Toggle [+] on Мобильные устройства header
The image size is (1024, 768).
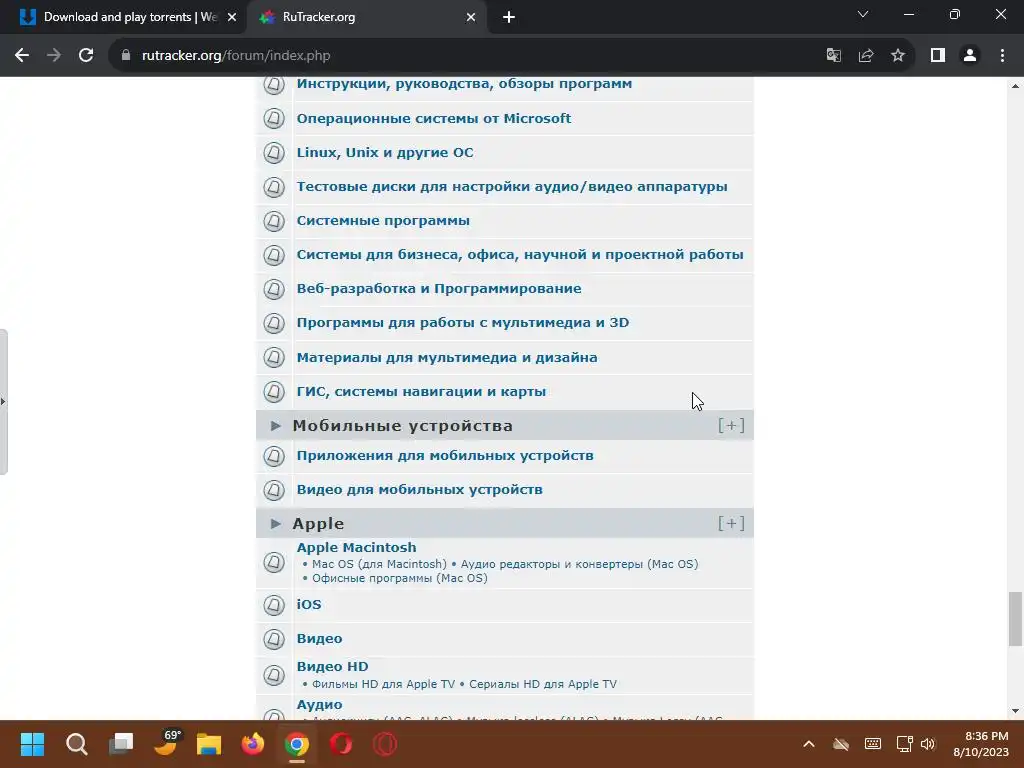click(x=731, y=426)
